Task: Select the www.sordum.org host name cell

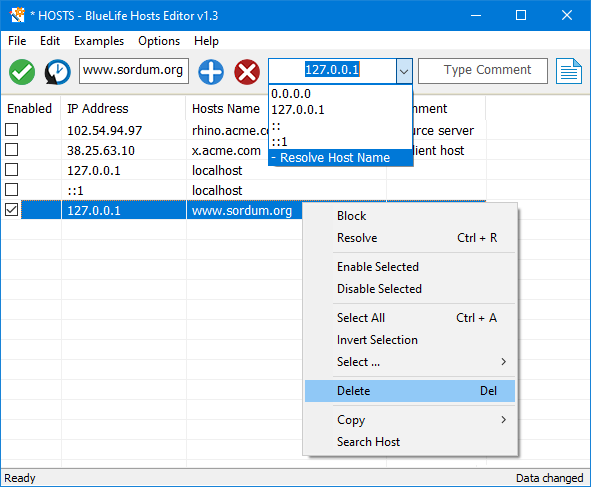Action: click(244, 210)
